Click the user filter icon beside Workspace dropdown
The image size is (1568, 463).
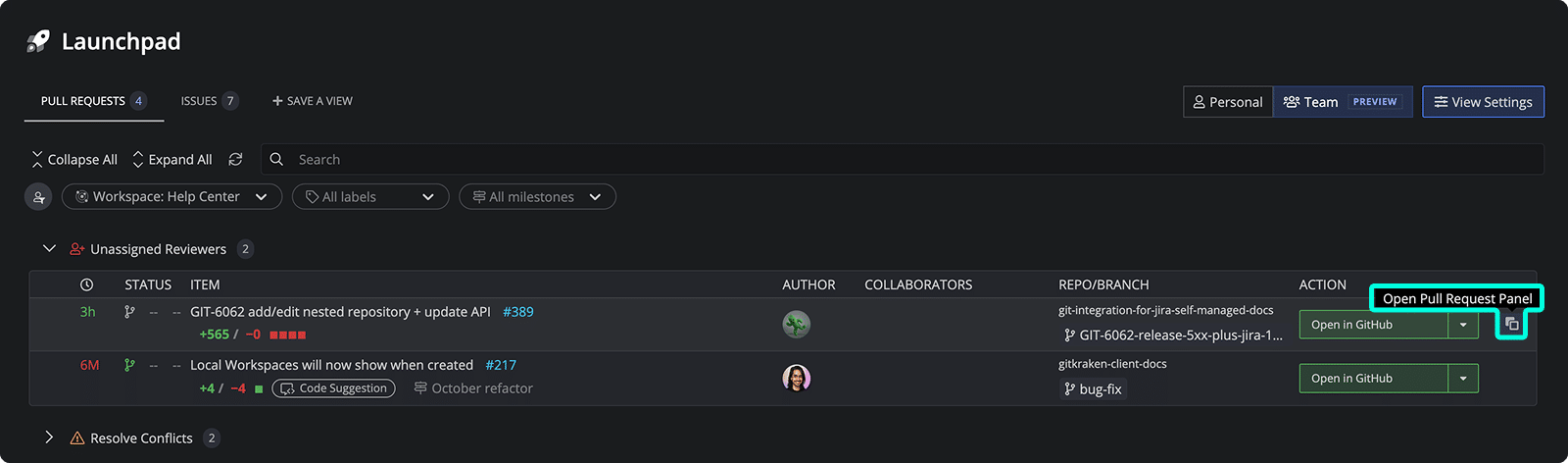[x=38, y=197]
